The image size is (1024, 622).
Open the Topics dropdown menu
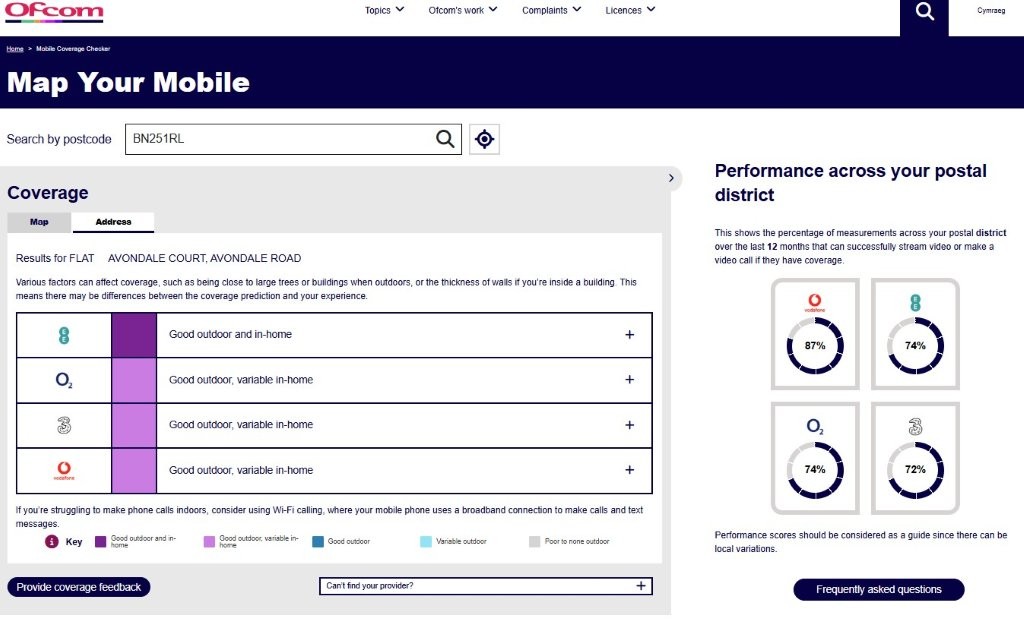[384, 11]
